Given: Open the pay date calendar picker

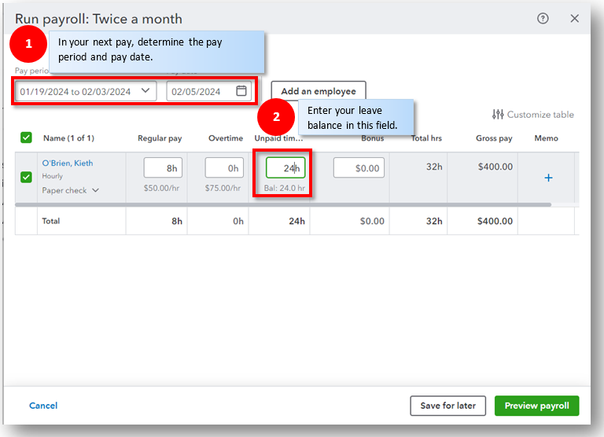Looking at the screenshot, I should click(x=241, y=91).
